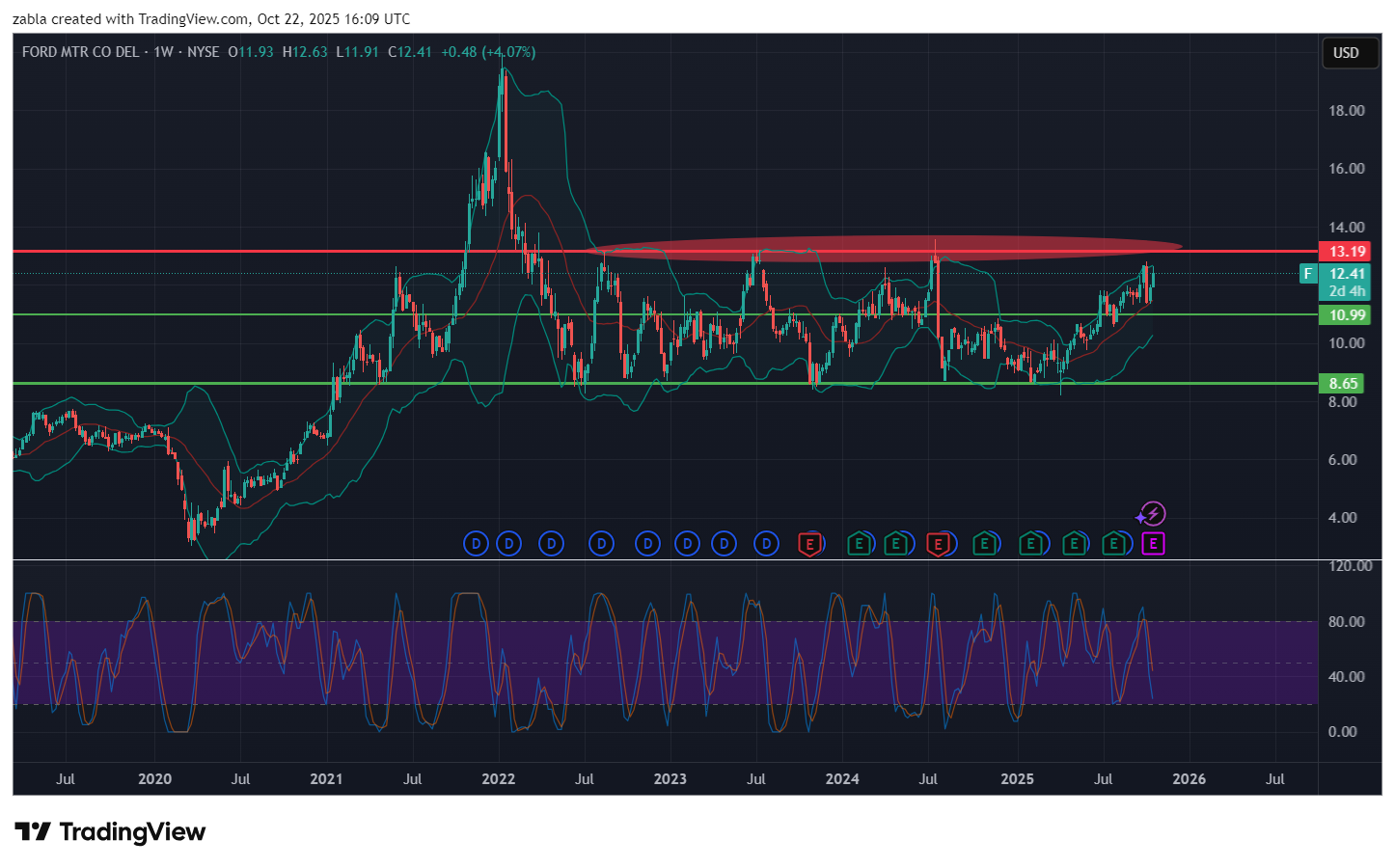
Task: Click the second red earnings E marker
Action: point(937,544)
